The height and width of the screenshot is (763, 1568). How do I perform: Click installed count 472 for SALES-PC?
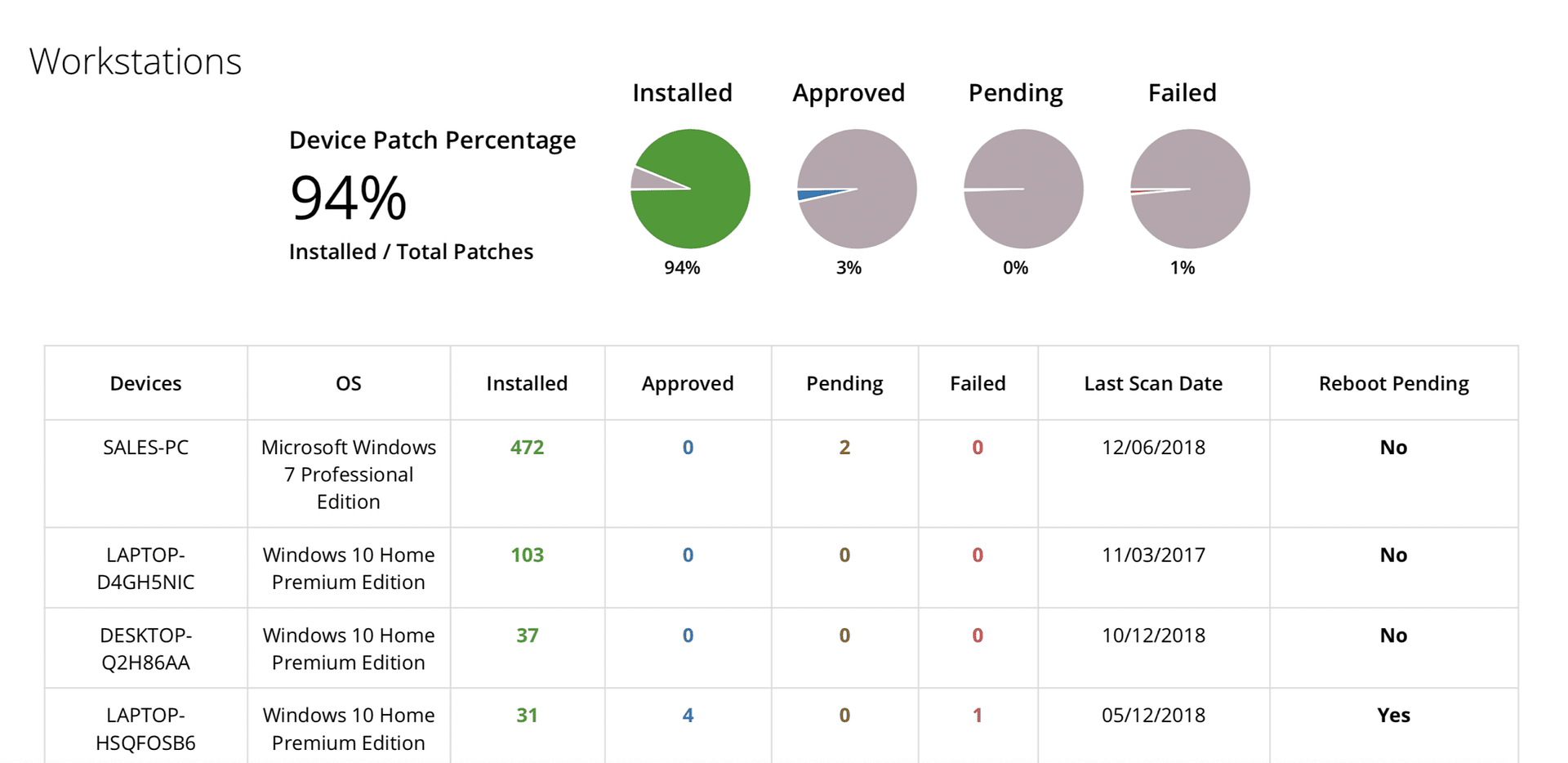(x=527, y=447)
